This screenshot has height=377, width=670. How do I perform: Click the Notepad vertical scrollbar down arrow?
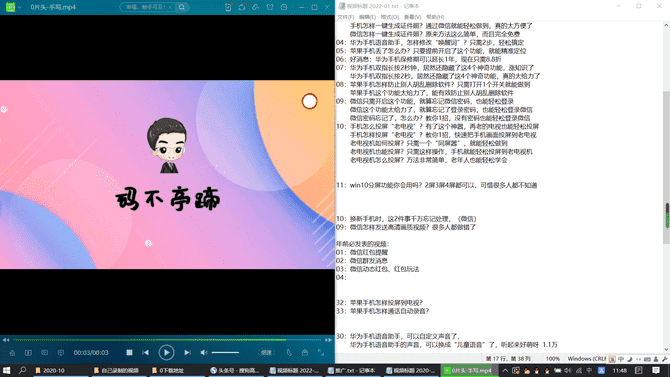[x=666, y=349]
